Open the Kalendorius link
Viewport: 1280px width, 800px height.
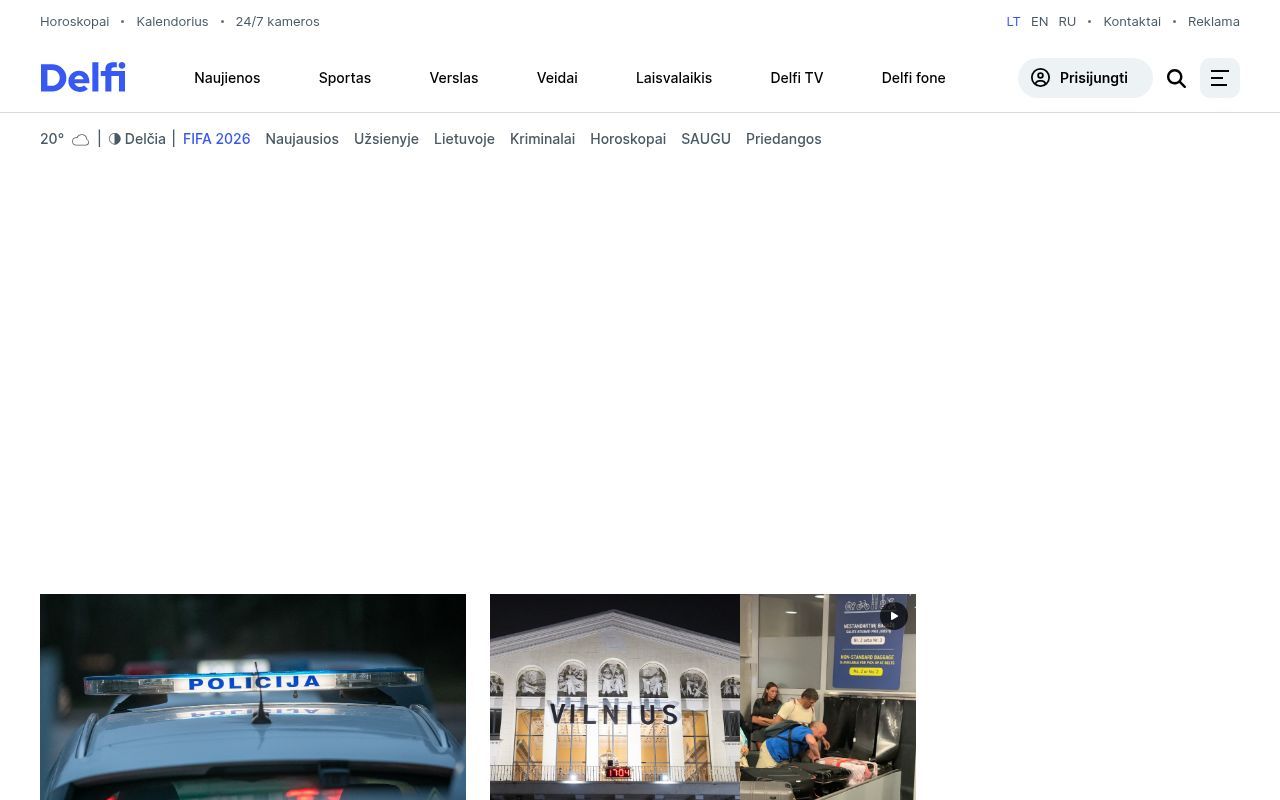173,21
